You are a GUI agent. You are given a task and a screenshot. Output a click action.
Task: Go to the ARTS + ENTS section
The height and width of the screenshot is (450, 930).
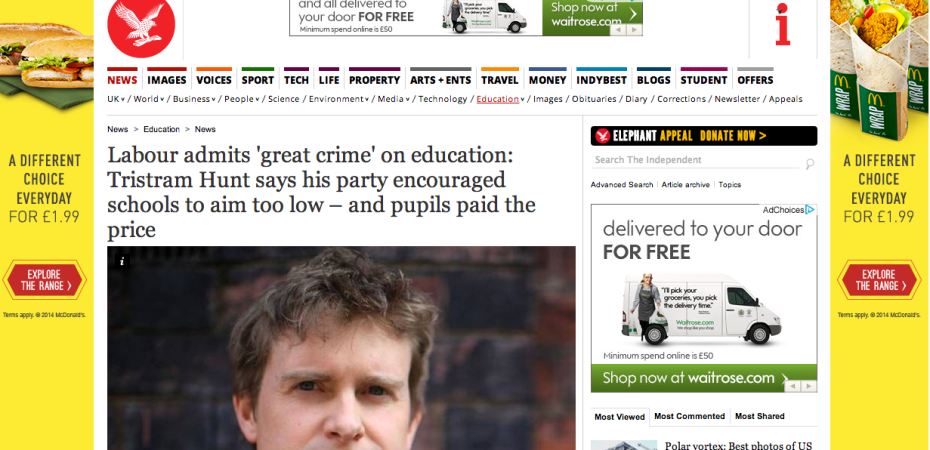(x=441, y=80)
